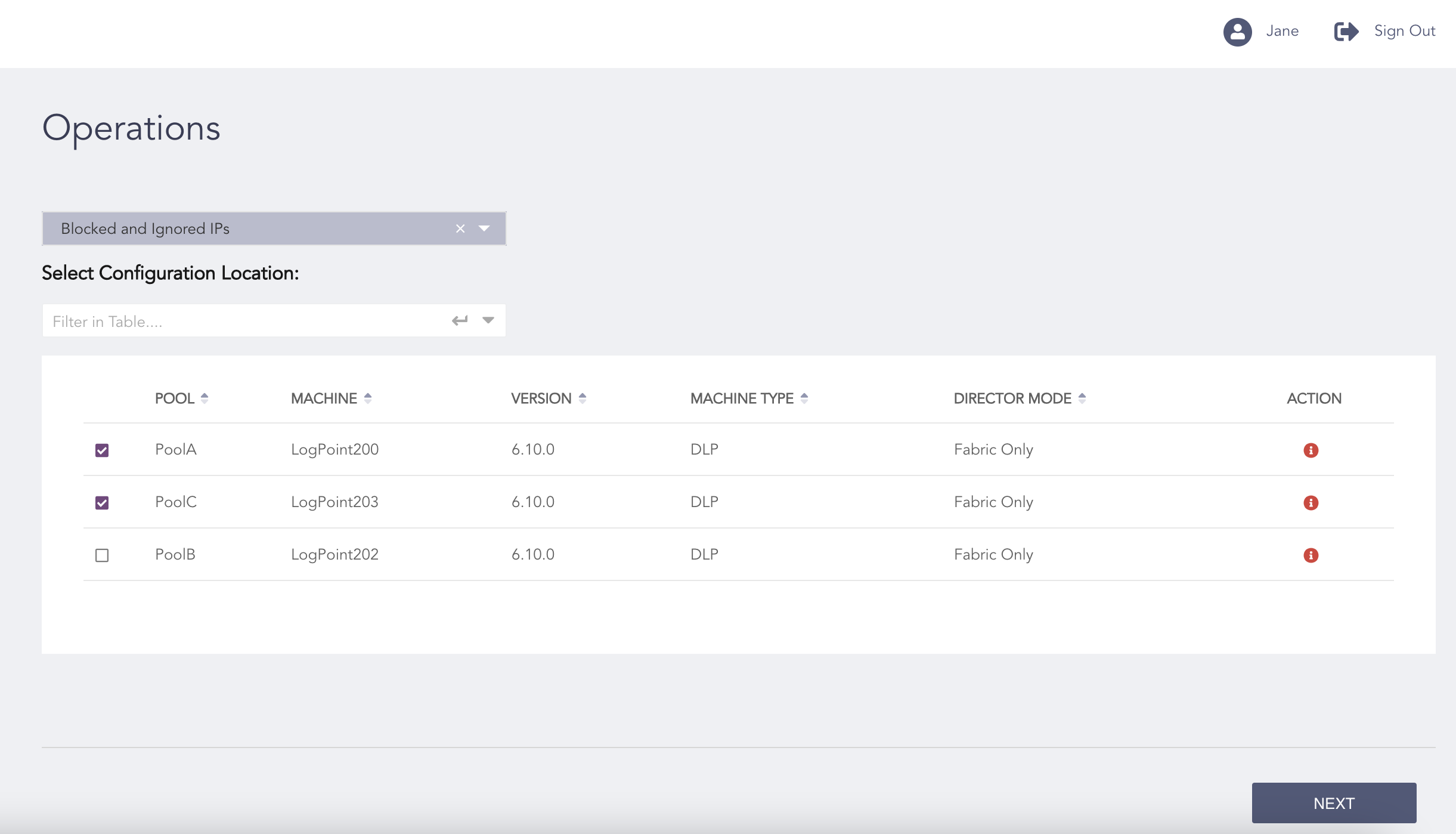The height and width of the screenshot is (834, 1456).
Task: Click the Sign Out arrow icon
Action: pos(1346,32)
